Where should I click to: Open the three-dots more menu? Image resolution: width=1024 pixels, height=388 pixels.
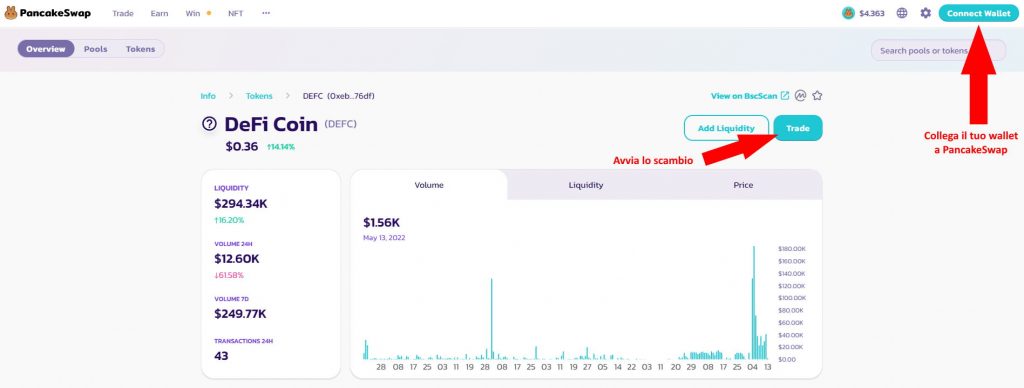click(x=266, y=13)
